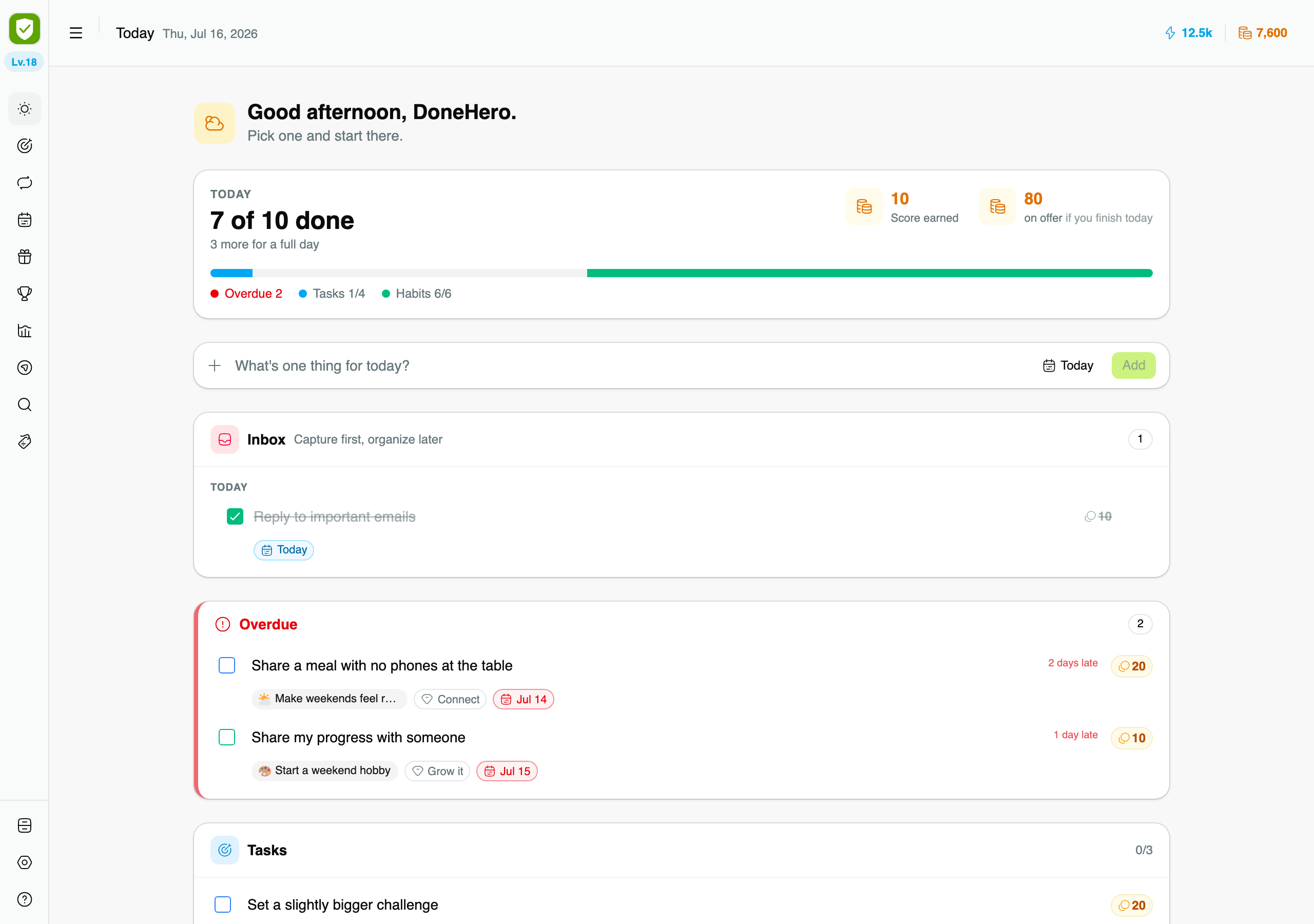This screenshot has height=924, width=1314.
Task: Open the Today date picker in quick add
Action: pos(1068,365)
